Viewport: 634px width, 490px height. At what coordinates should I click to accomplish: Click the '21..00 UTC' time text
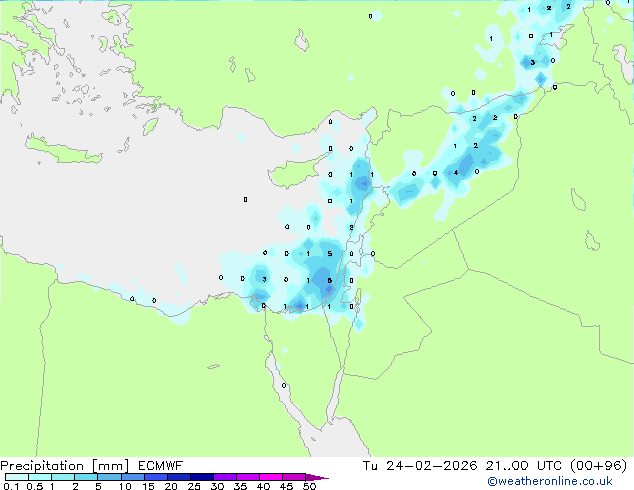click(524, 466)
